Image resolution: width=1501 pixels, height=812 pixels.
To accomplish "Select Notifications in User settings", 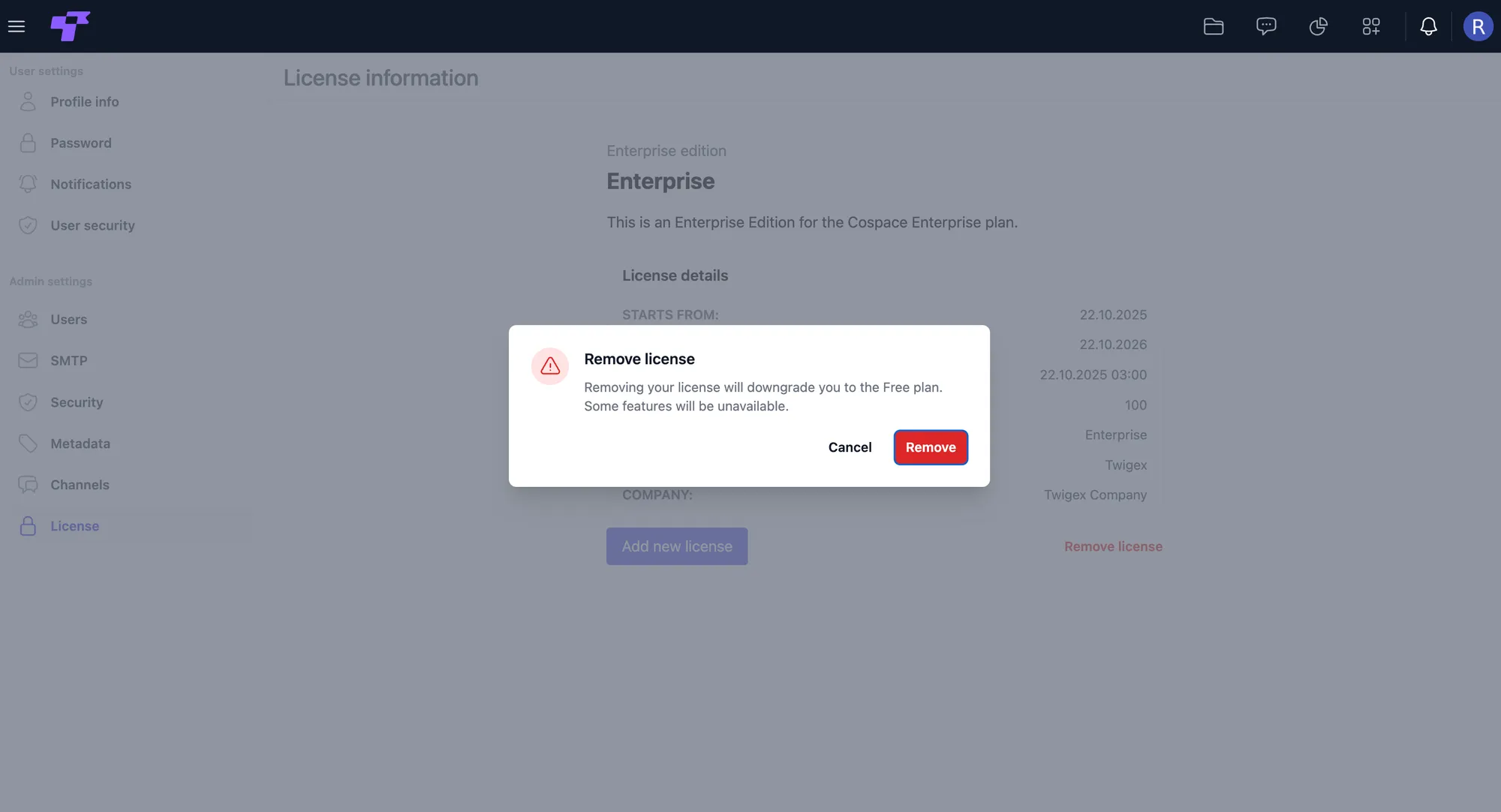I will (90, 184).
